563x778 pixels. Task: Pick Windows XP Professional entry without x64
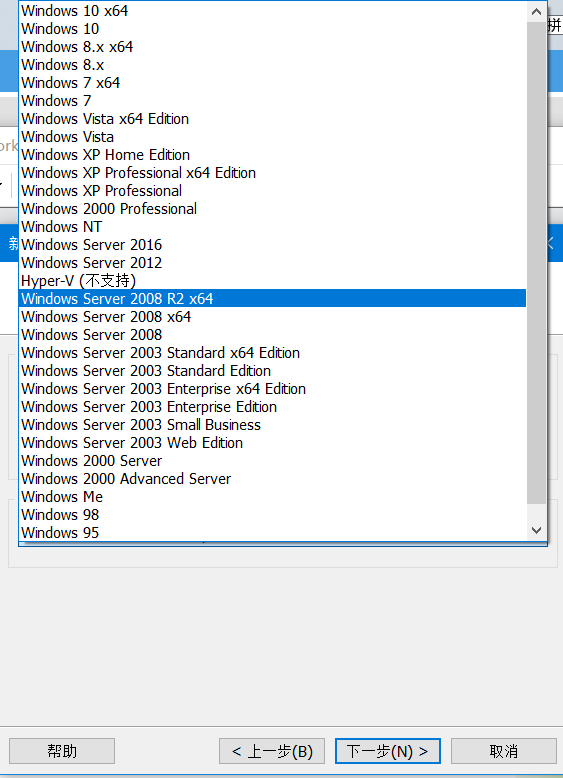point(272,191)
